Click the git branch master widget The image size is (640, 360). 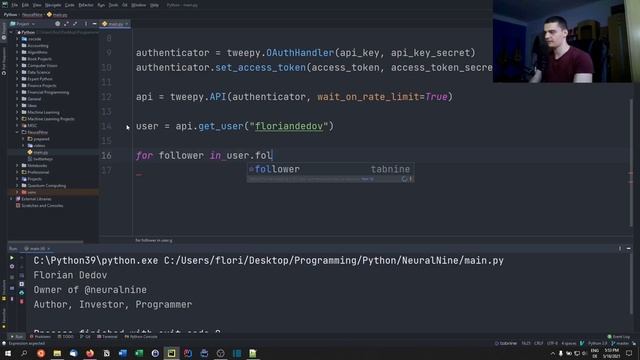coord(620,343)
